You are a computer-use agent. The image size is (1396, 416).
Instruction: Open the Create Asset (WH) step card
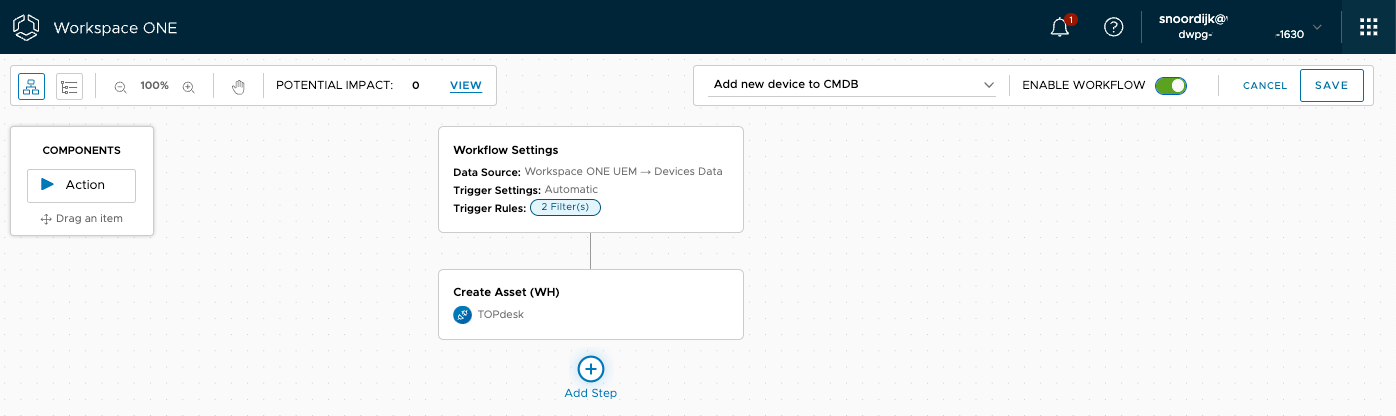(590, 293)
